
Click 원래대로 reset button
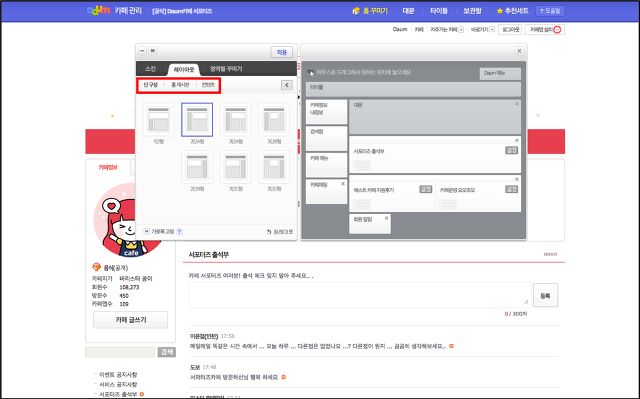pyautogui.click(x=280, y=232)
